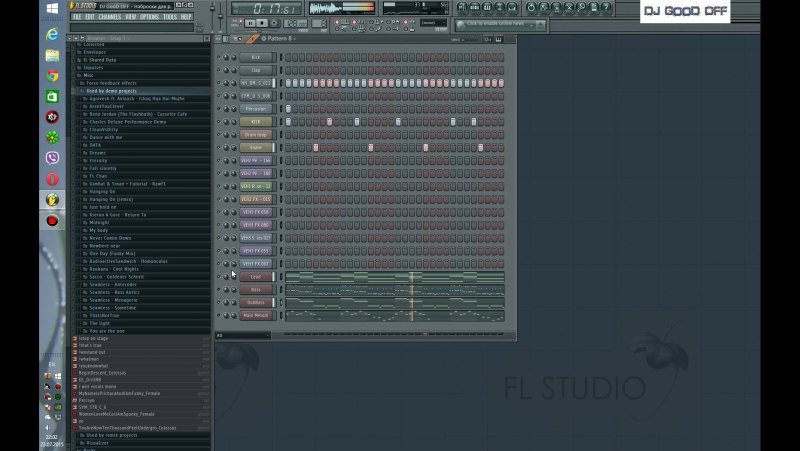Open the CHANNELS menu
Viewport: 800px width, 451px height.
[110, 17]
